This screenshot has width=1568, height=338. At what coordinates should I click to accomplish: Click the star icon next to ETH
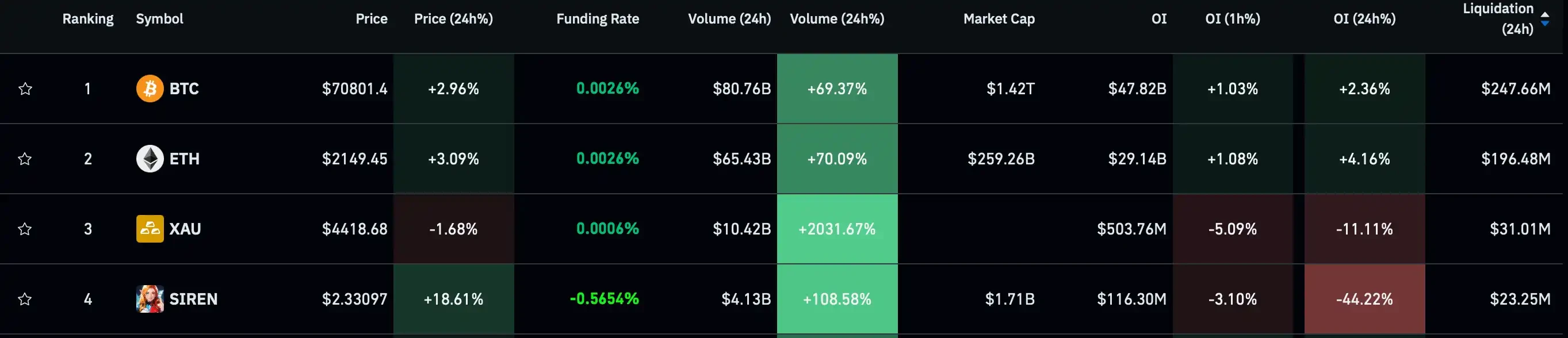25,159
